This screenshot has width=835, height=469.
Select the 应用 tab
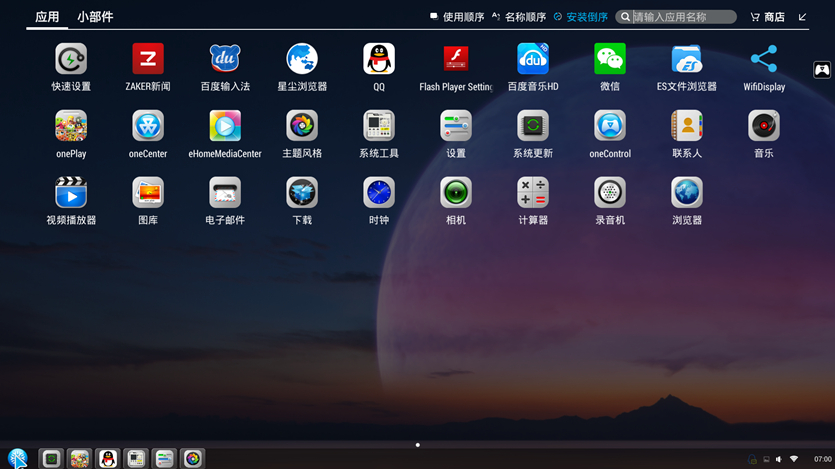tap(47, 17)
